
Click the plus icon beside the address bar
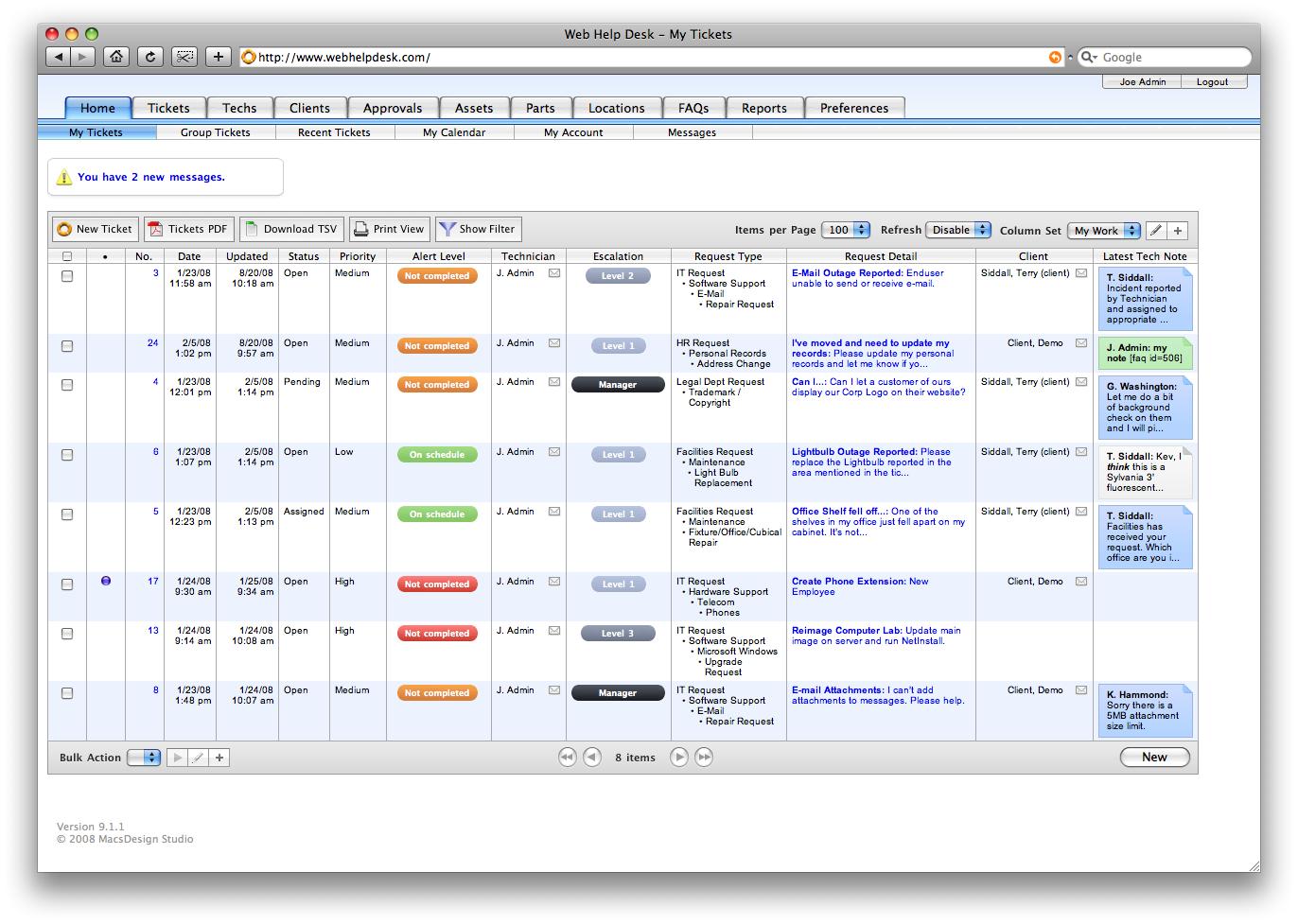219,57
